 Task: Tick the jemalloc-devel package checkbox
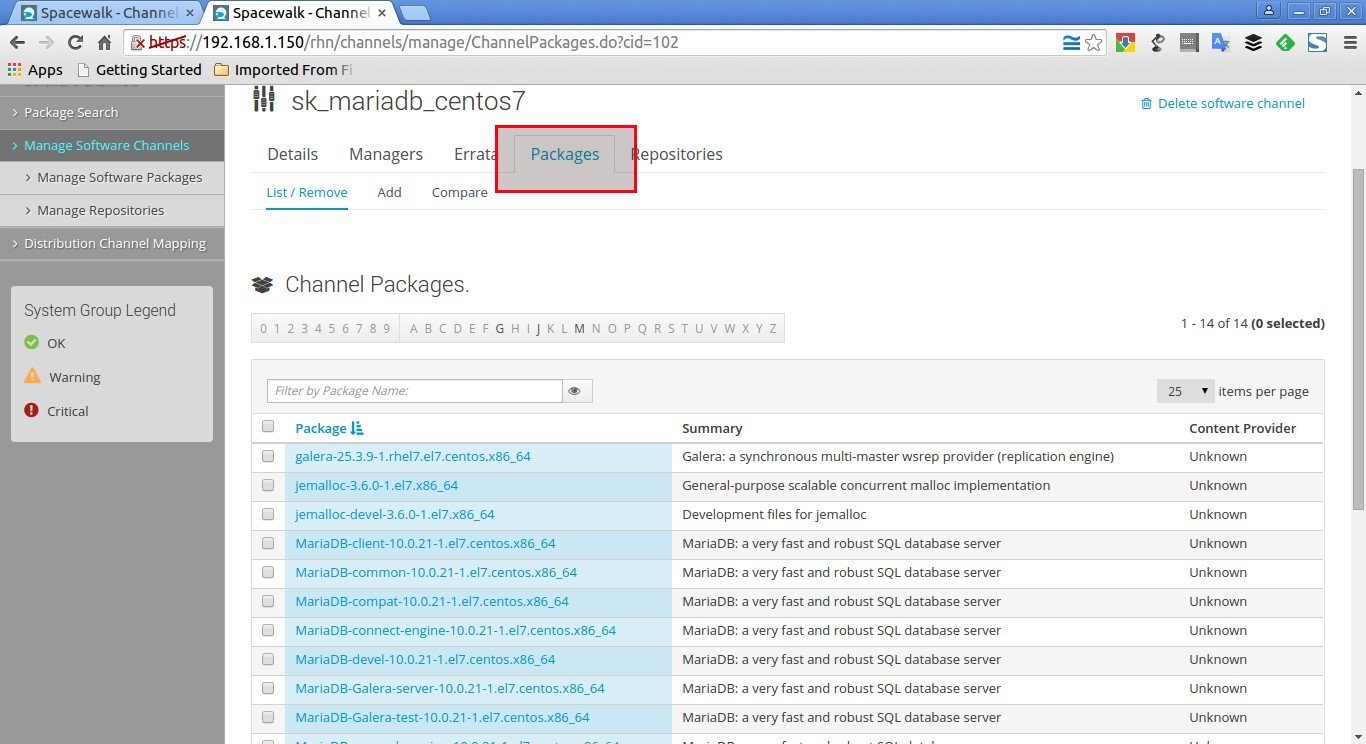pos(268,514)
